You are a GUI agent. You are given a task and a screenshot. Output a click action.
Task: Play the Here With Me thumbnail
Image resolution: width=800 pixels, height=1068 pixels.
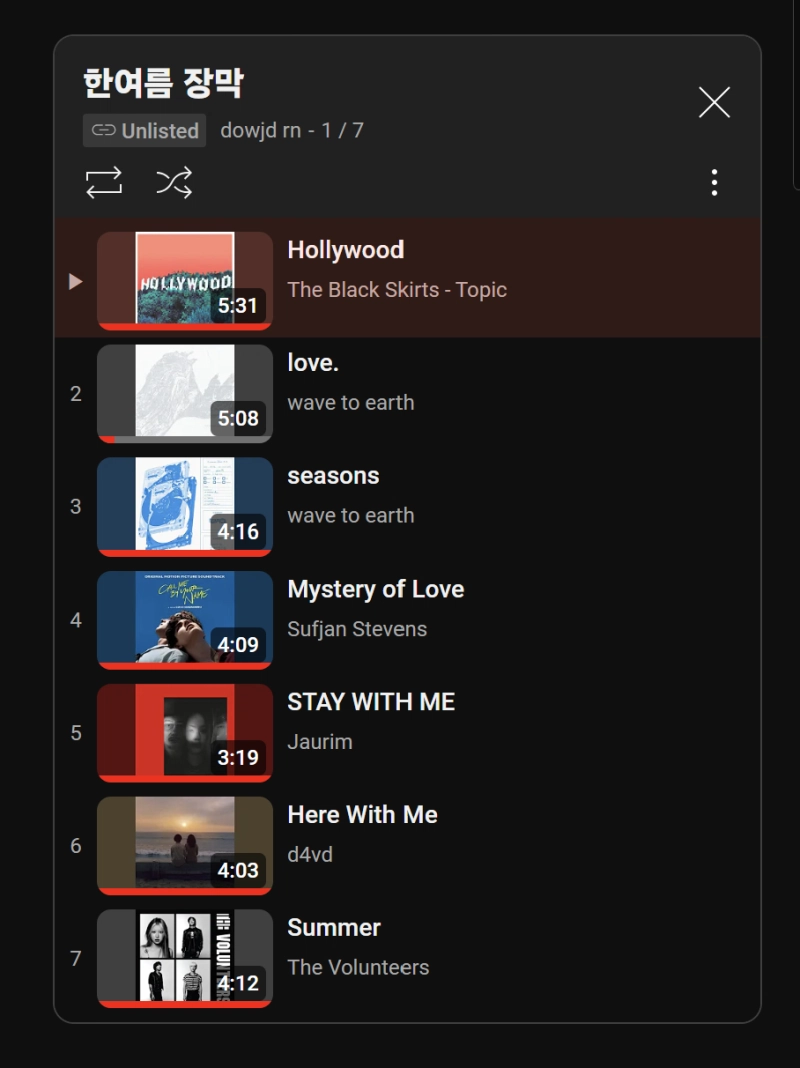185,844
